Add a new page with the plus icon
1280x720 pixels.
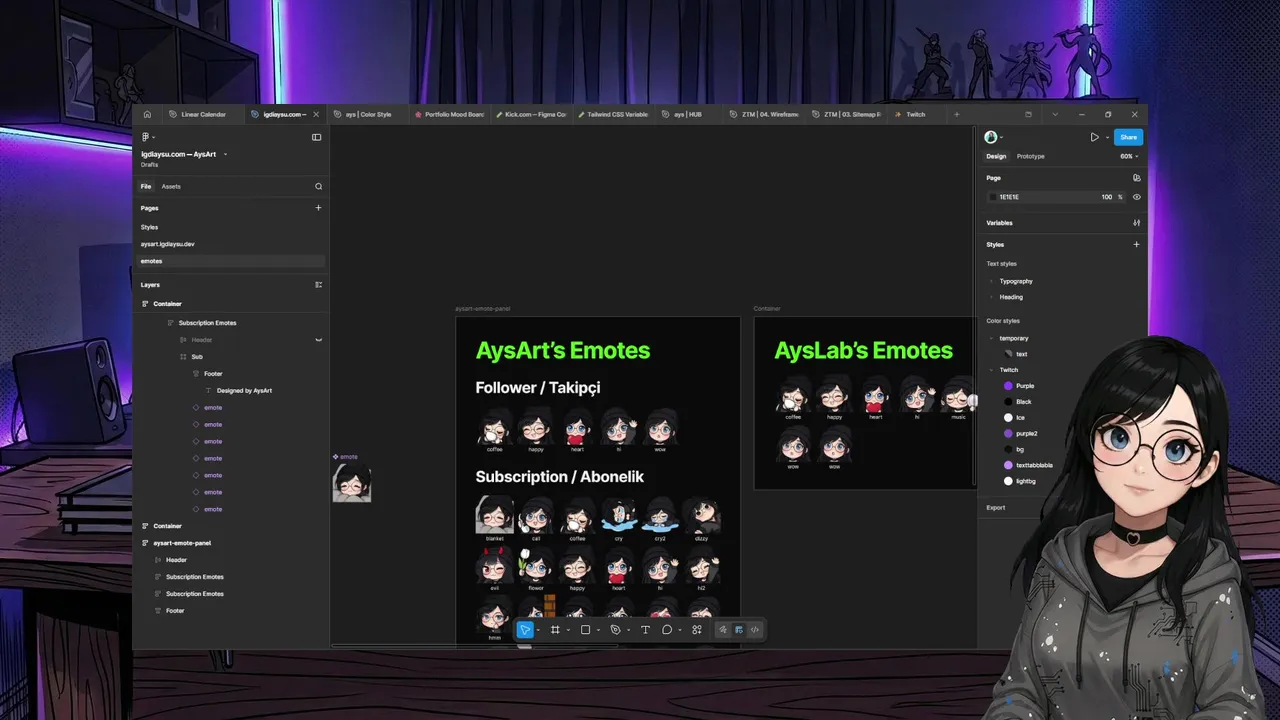tap(319, 208)
